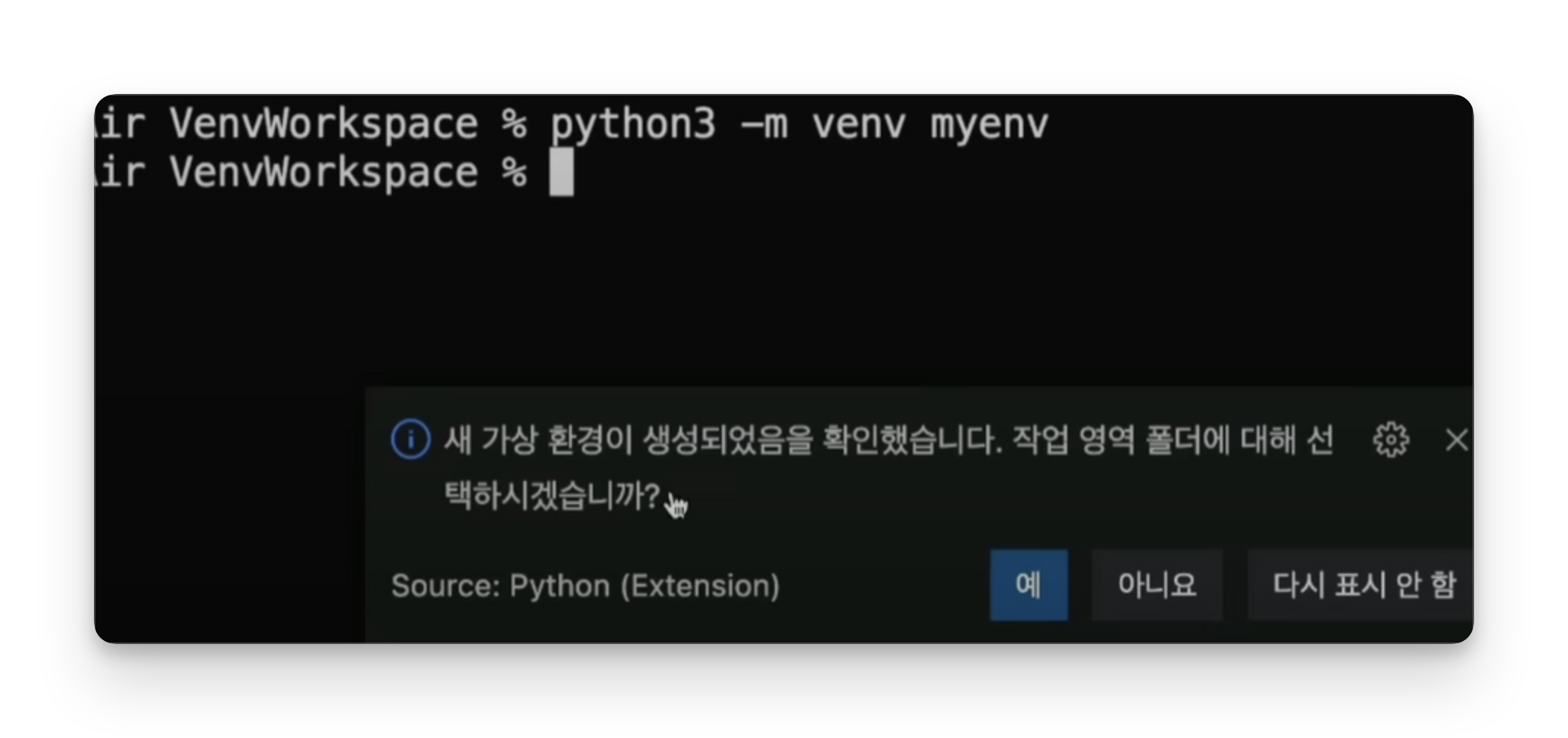Viewport: 1568px width, 738px height.
Task: Click VenvWorkspace in the second prompt line
Action: 323,172
